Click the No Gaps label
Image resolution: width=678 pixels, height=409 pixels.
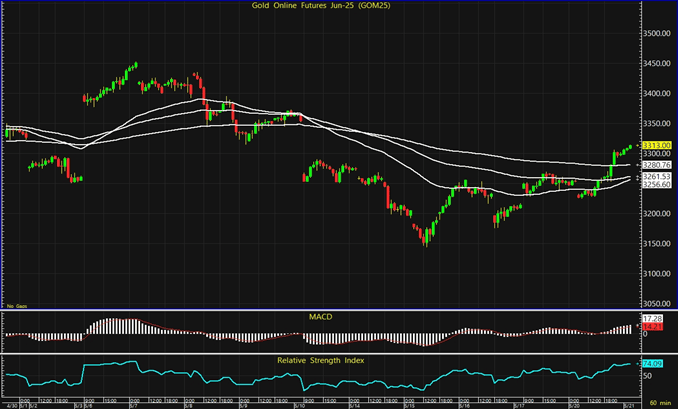(16, 304)
